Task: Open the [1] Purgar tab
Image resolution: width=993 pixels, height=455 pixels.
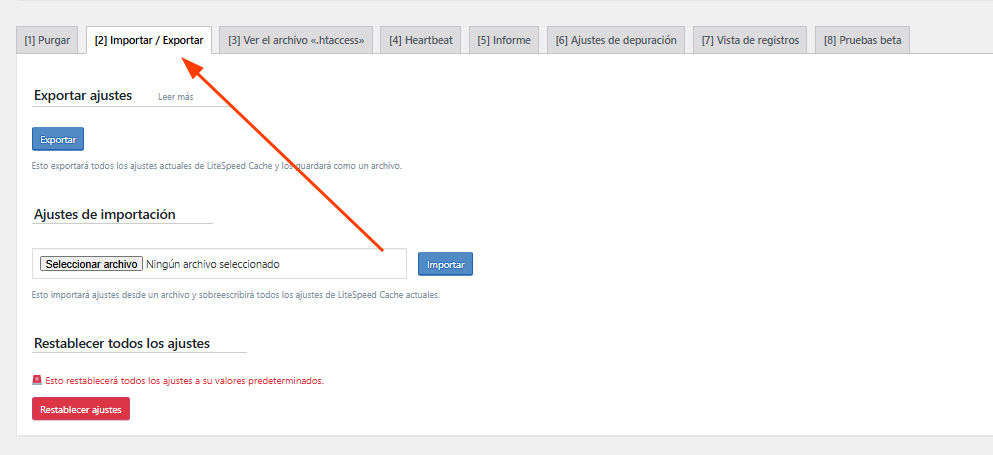Action: point(47,40)
